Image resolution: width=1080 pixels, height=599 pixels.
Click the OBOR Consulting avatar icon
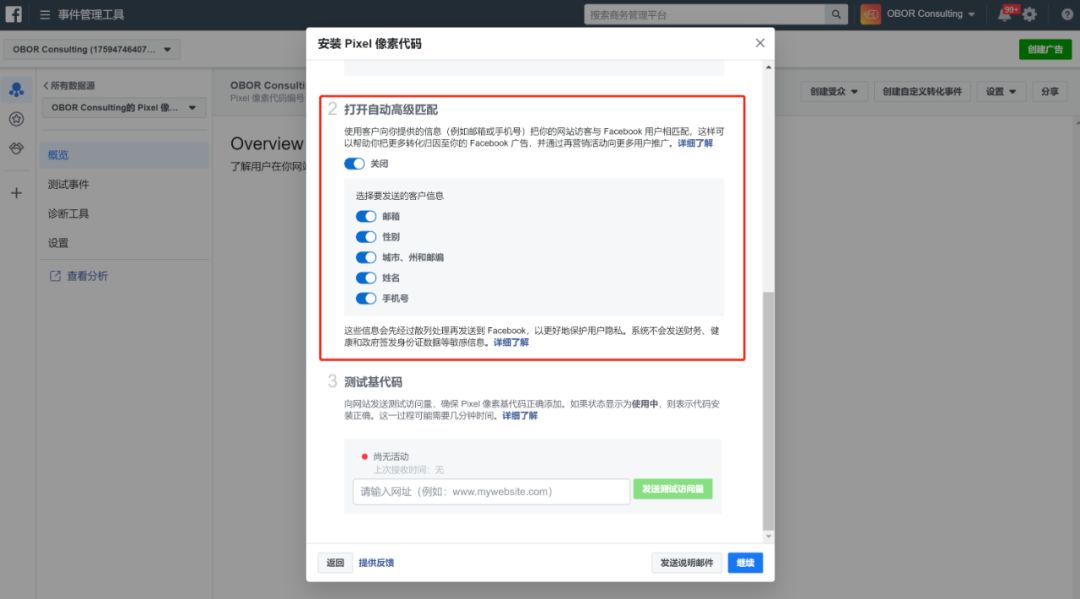871,14
